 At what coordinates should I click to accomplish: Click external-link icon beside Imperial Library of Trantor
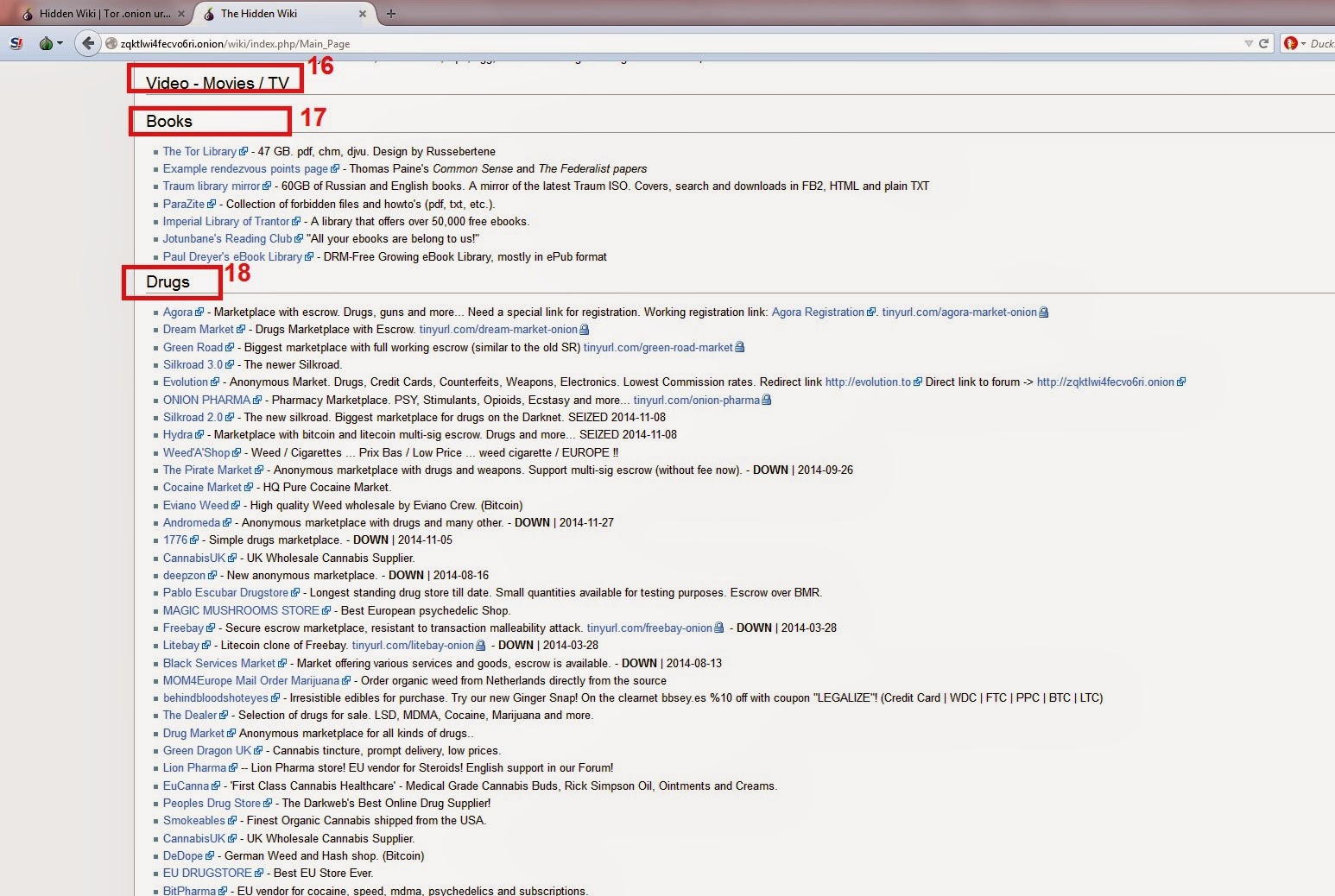click(296, 222)
